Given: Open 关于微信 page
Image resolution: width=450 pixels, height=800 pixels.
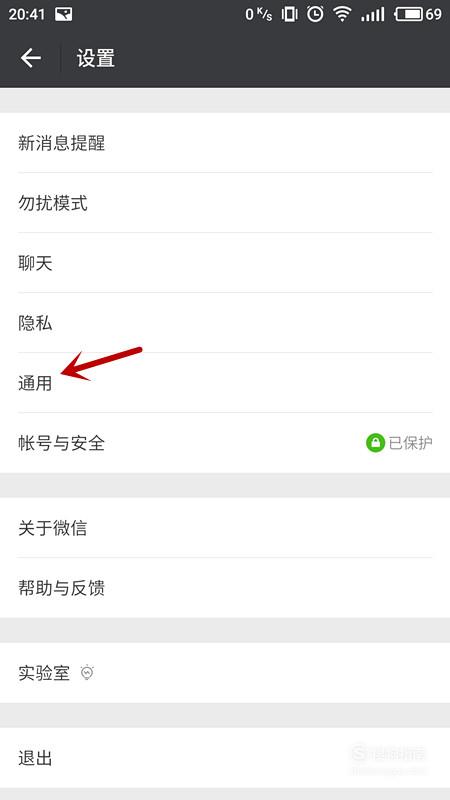Looking at the screenshot, I should 225,528.
